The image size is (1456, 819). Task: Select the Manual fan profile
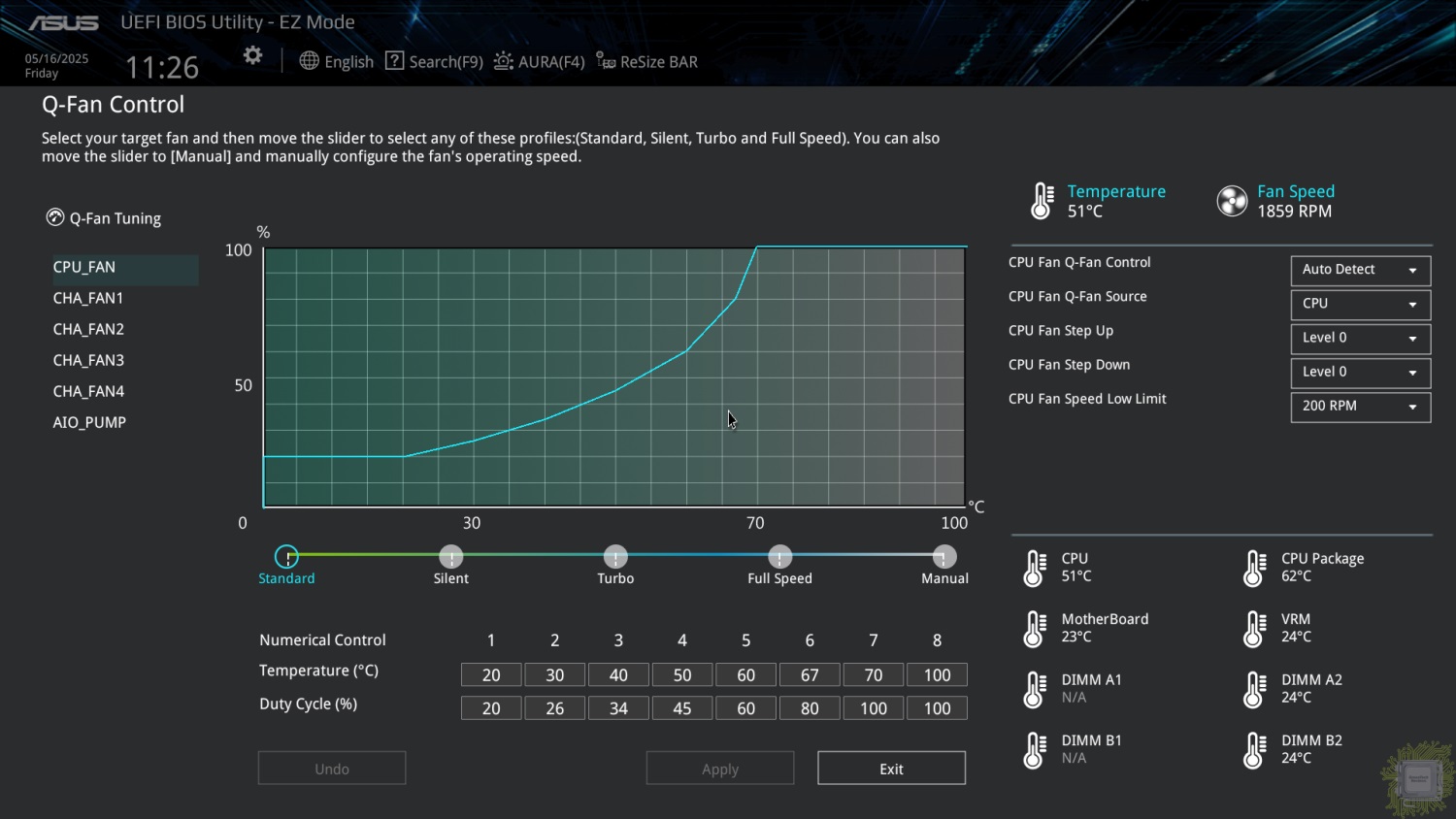click(944, 556)
